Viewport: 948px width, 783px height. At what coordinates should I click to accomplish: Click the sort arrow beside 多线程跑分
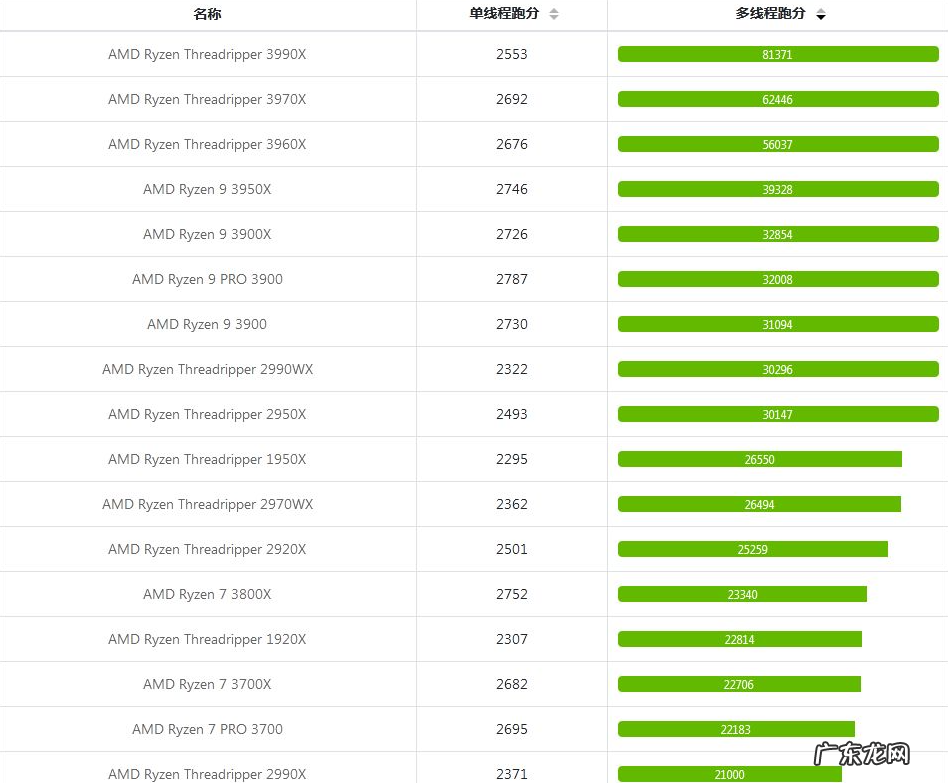821,15
